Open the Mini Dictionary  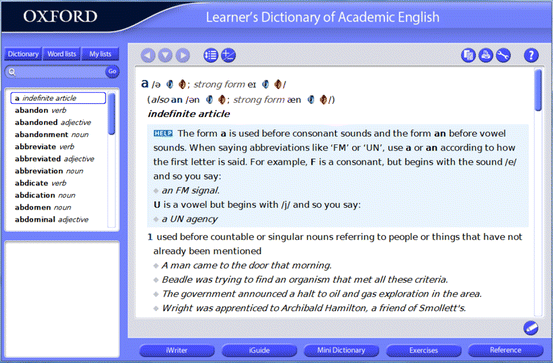coord(341,350)
